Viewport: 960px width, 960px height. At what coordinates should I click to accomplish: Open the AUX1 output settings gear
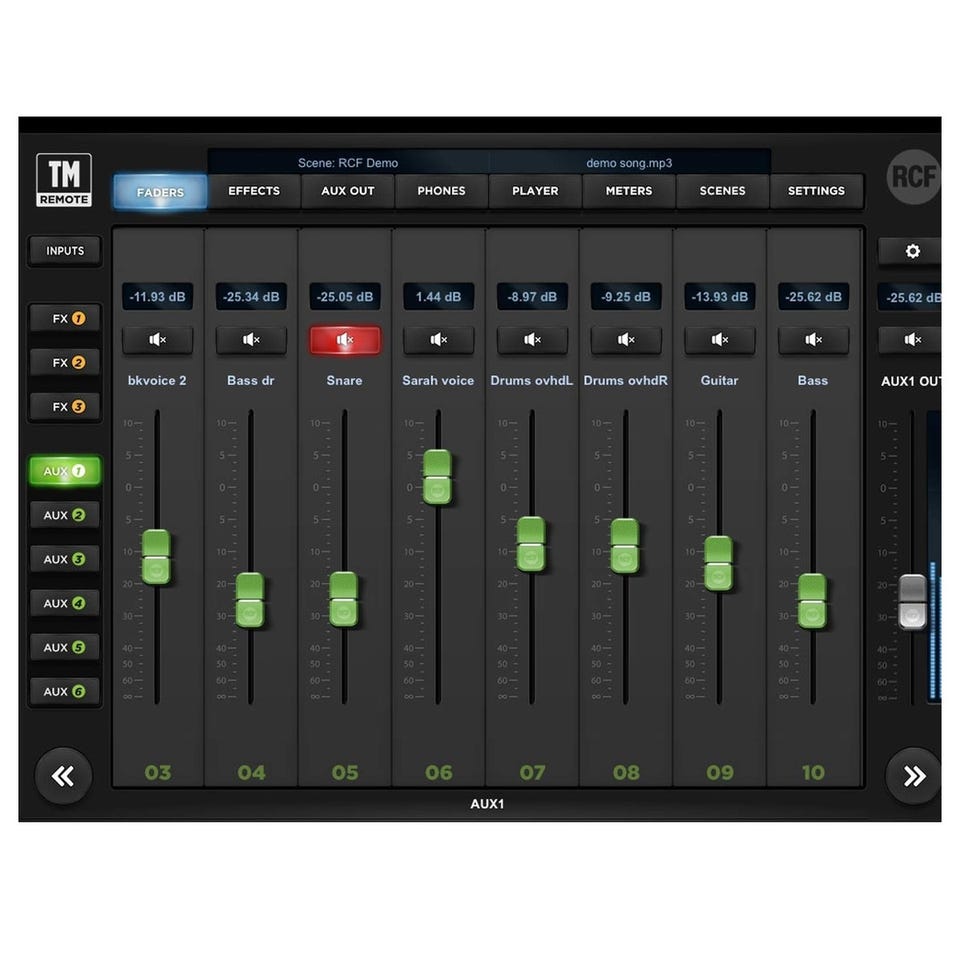point(912,251)
